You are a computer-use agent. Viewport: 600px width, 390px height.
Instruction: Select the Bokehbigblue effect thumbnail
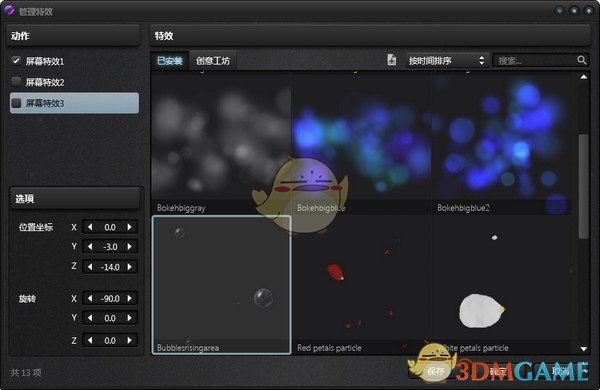[362, 144]
